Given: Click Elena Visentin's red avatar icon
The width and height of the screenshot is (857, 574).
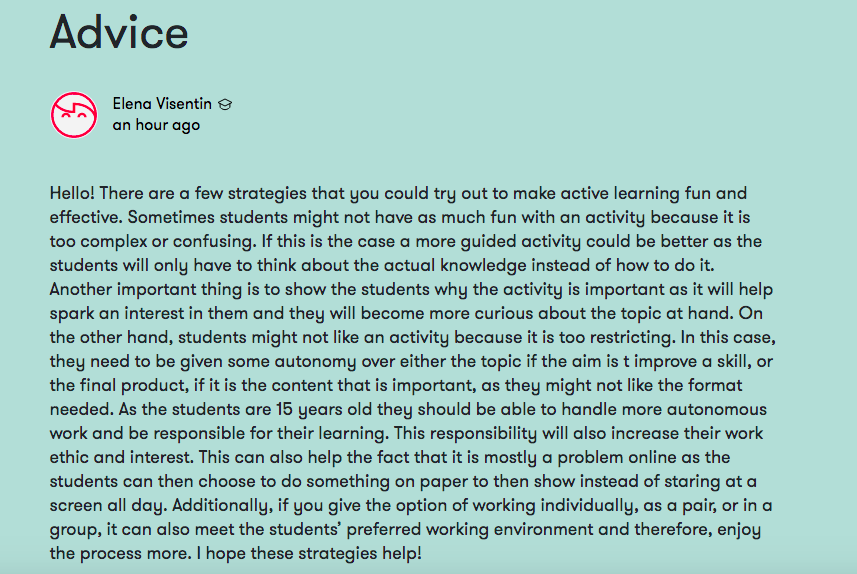Looking at the screenshot, I should coord(74,115).
